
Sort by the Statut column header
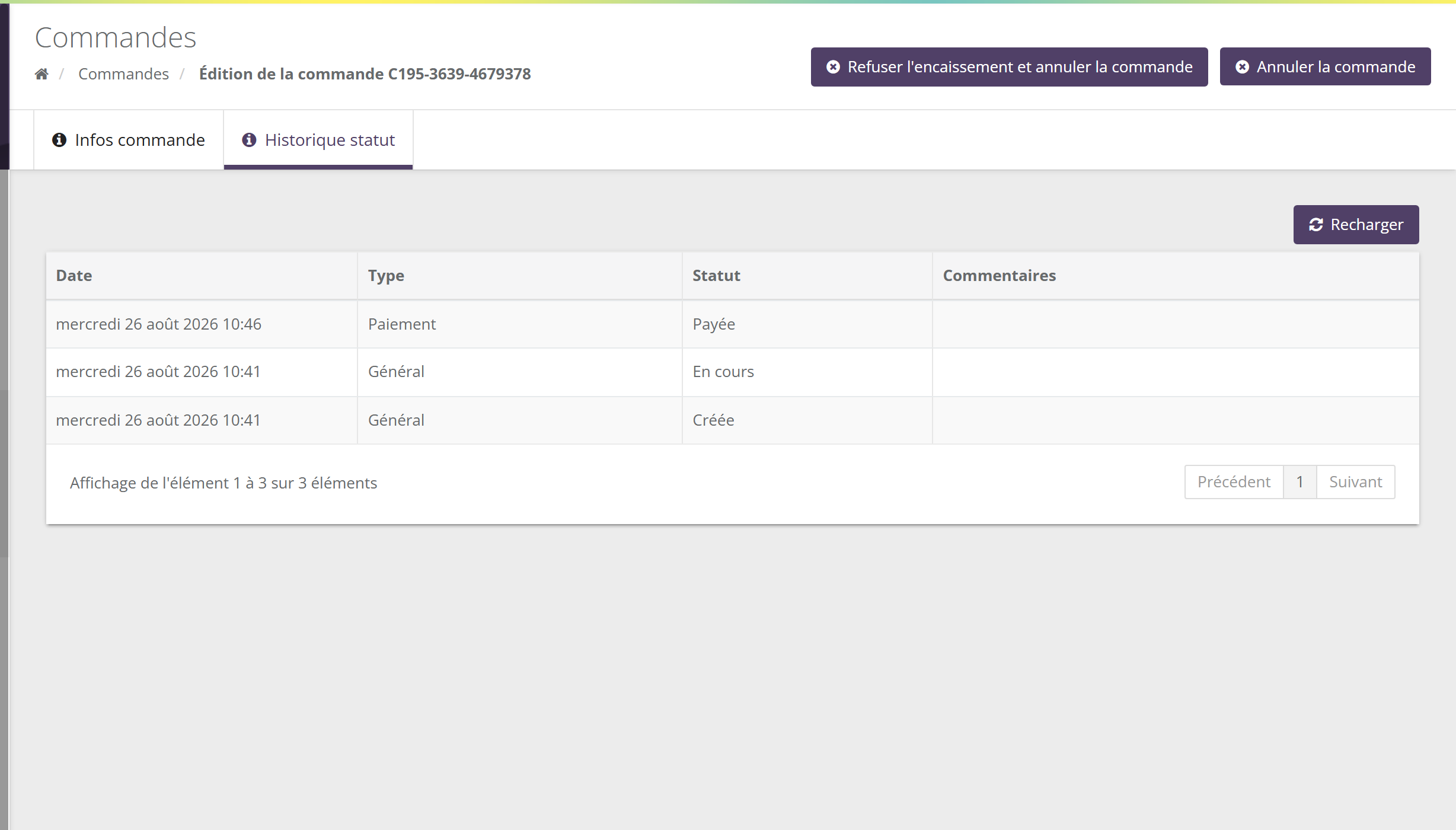(807, 276)
